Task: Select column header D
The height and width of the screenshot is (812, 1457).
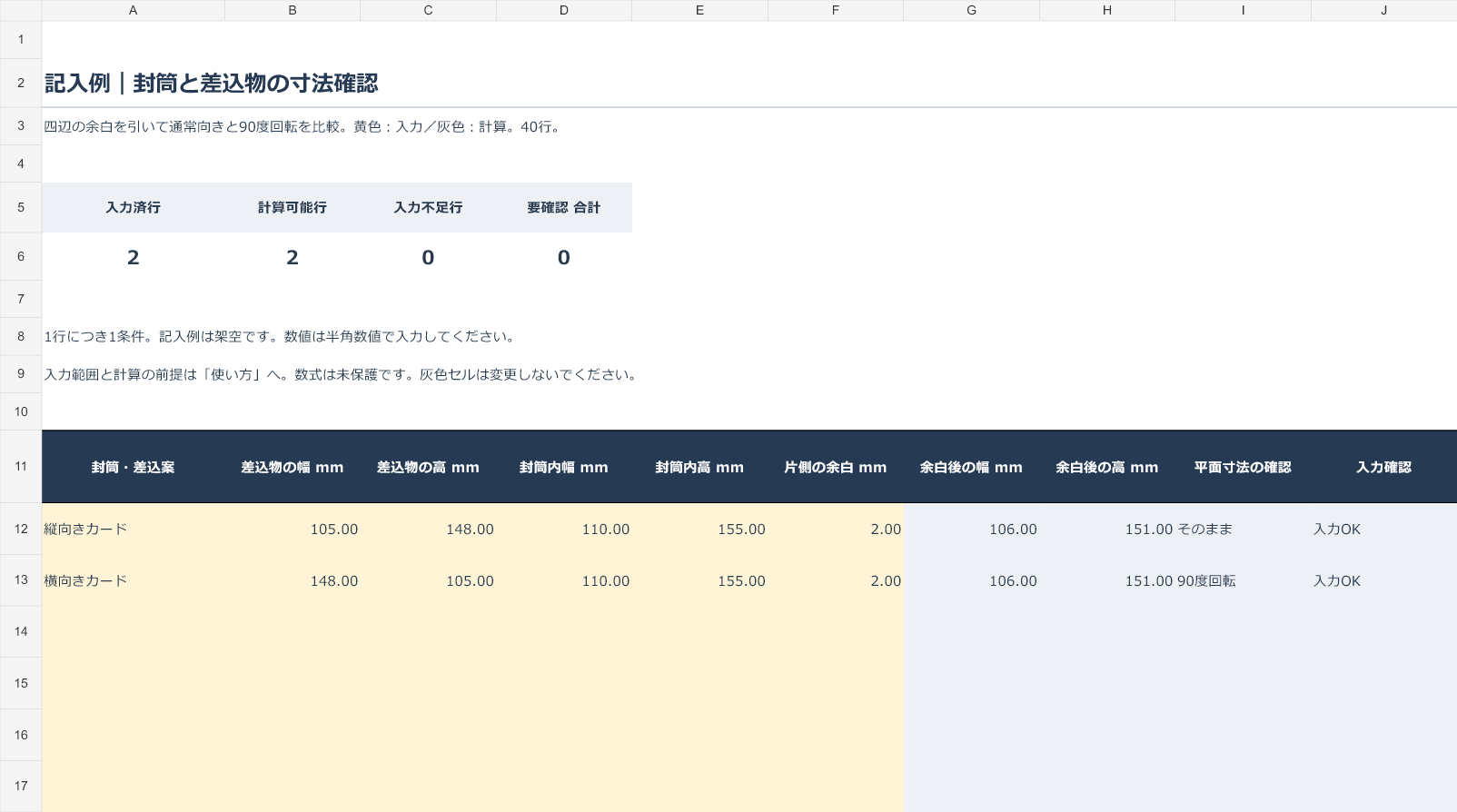Action: 563,10
